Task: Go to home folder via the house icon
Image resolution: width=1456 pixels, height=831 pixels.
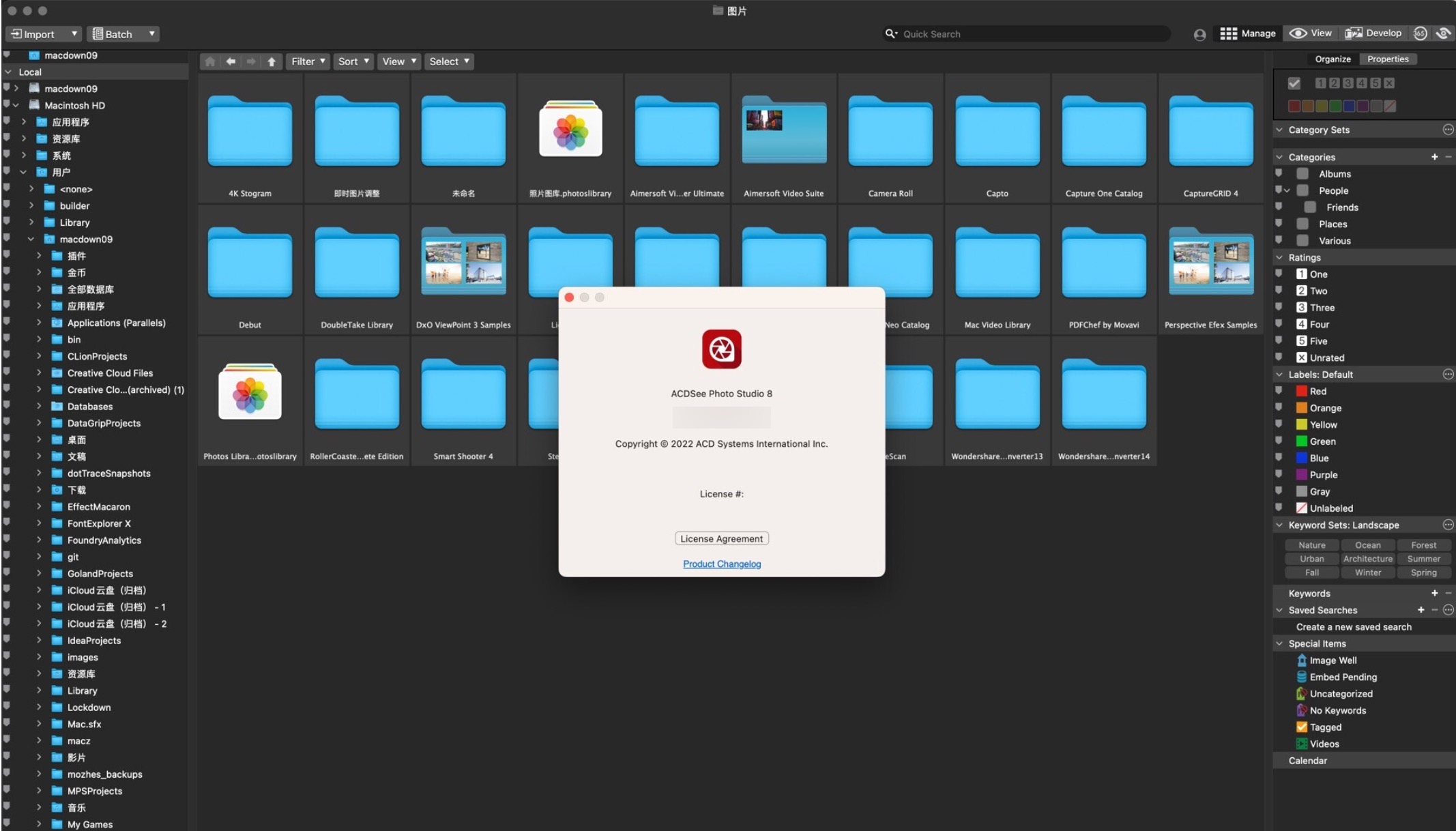Action: (x=210, y=61)
